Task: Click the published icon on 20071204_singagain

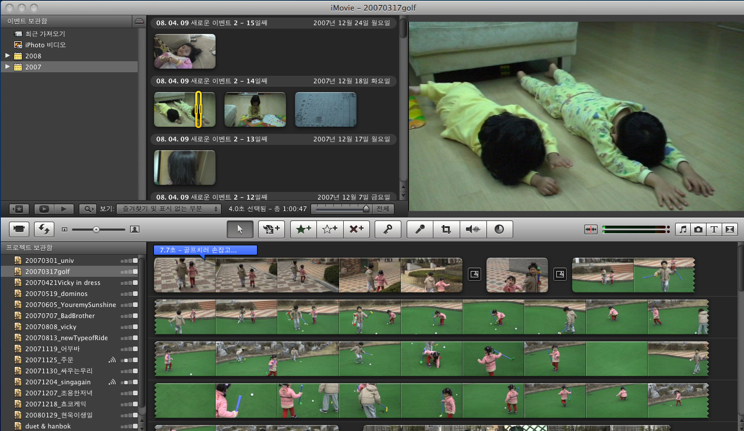Action: [112, 382]
